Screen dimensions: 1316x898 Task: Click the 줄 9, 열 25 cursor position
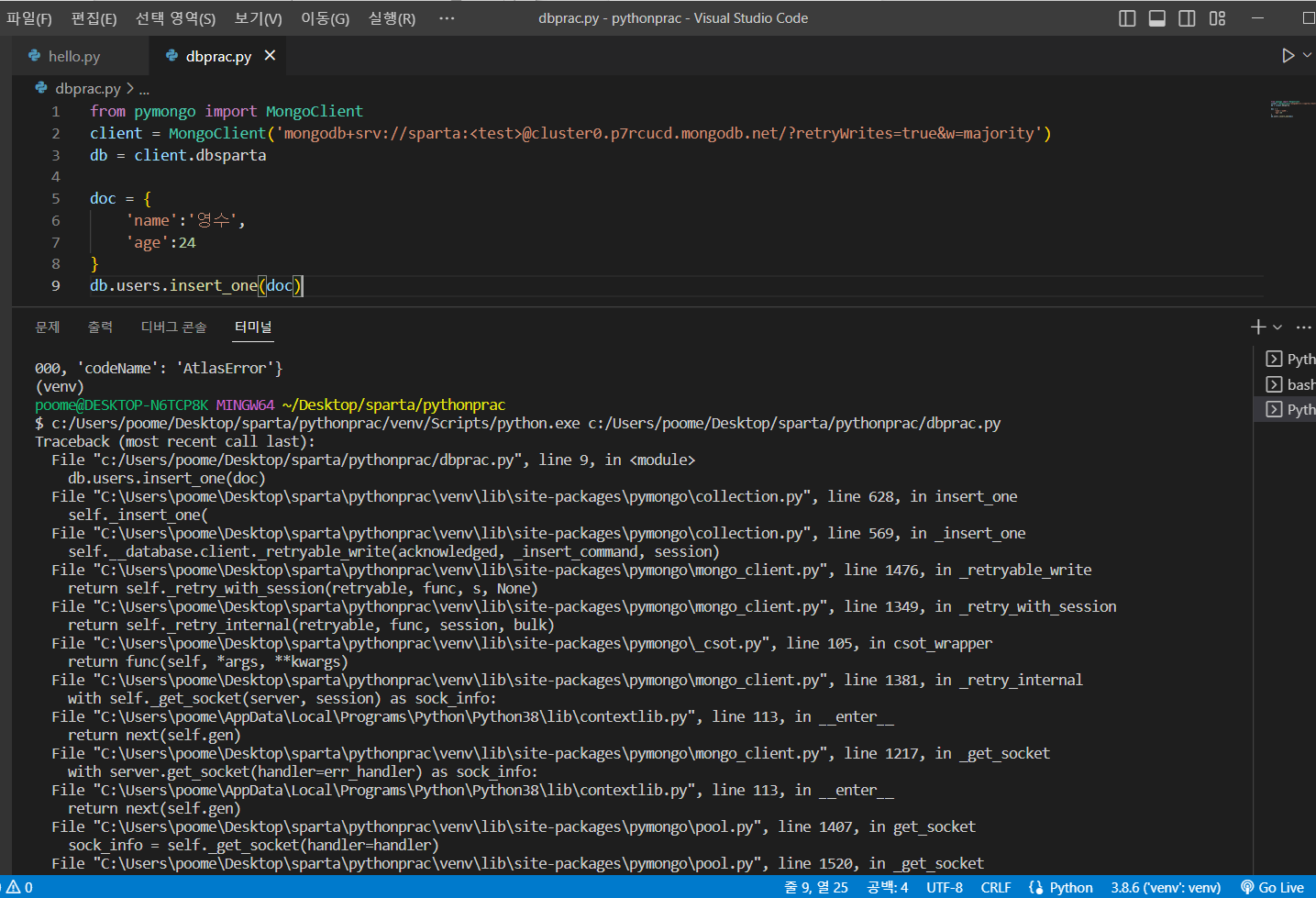pyautogui.click(x=816, y=887)
